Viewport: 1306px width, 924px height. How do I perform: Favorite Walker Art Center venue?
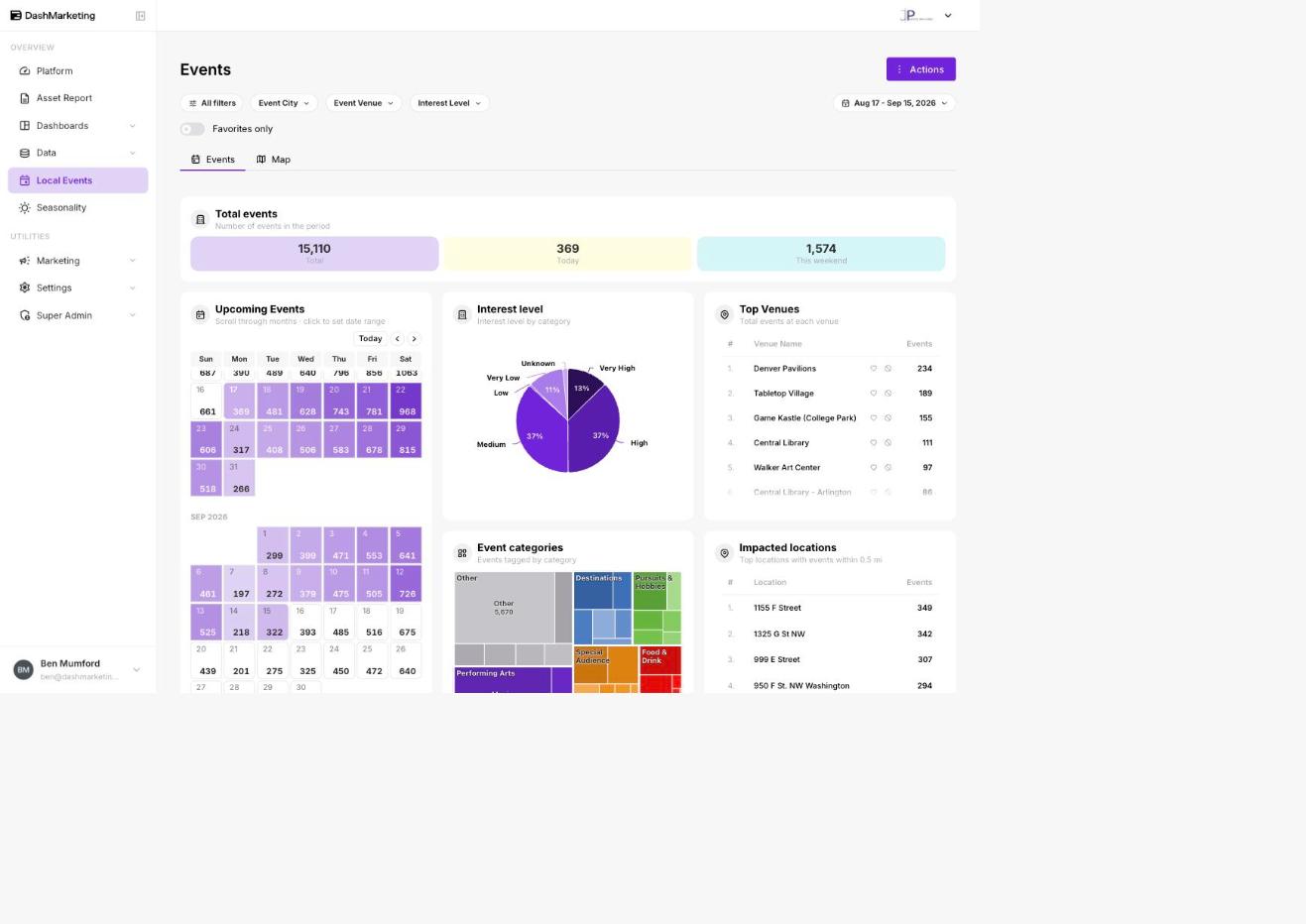coord(874,468)
